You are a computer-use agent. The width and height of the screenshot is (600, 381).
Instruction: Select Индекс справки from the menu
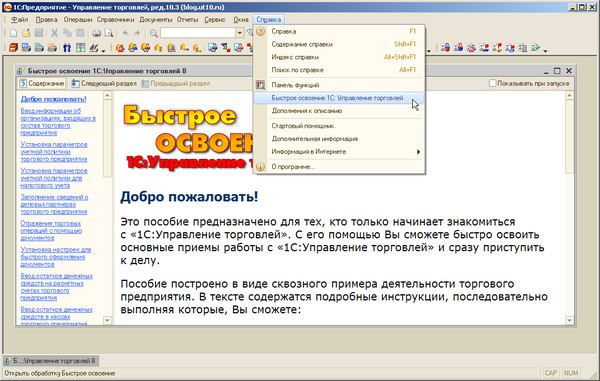tap(339, 57)
